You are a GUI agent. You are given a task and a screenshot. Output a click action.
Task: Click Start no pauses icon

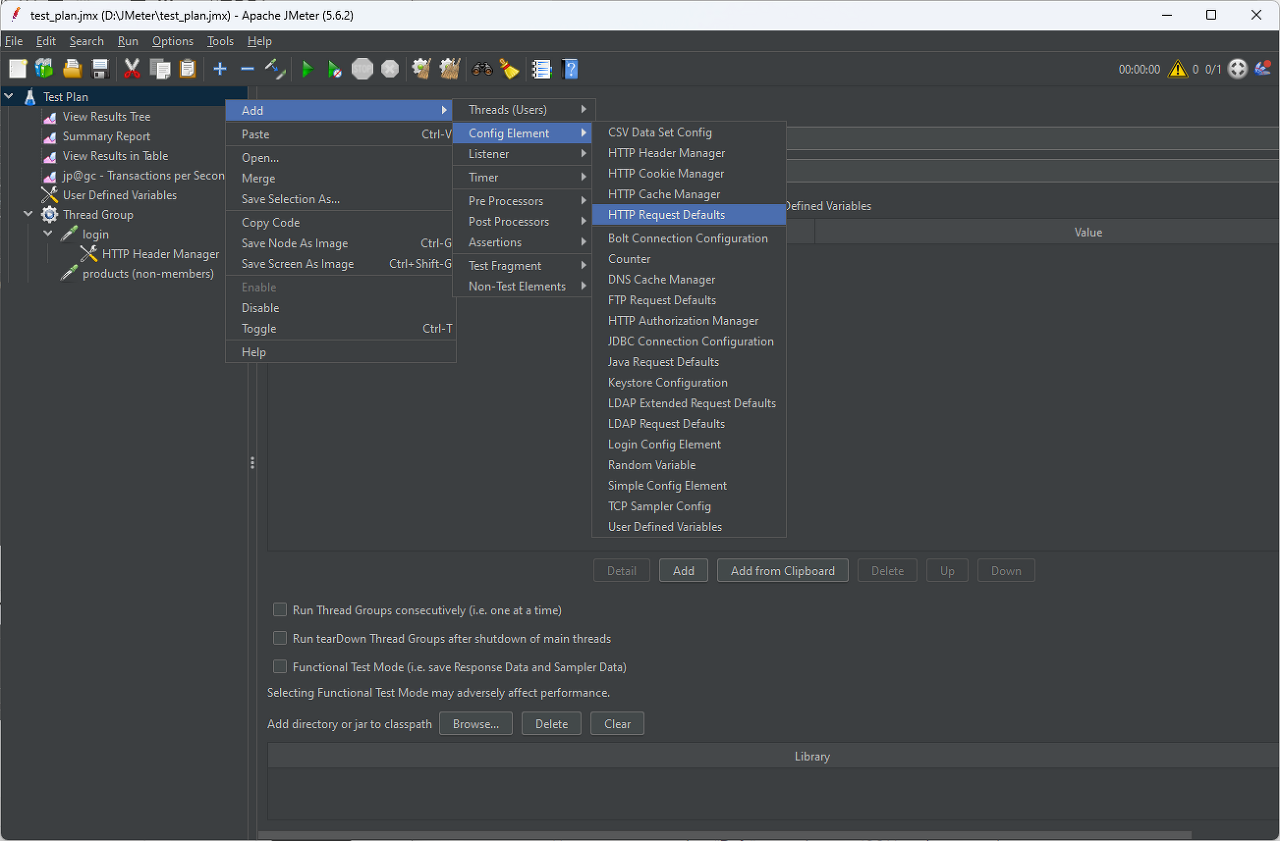(x=335, y=69)
